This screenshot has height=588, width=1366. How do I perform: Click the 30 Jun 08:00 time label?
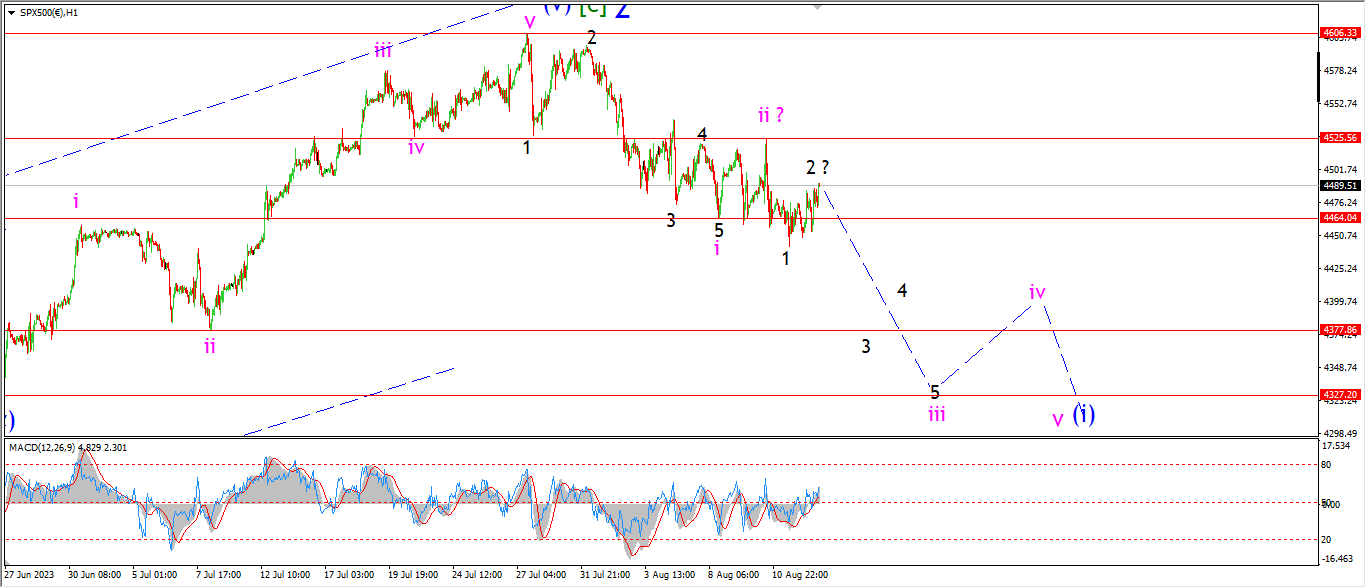(94, 575)
